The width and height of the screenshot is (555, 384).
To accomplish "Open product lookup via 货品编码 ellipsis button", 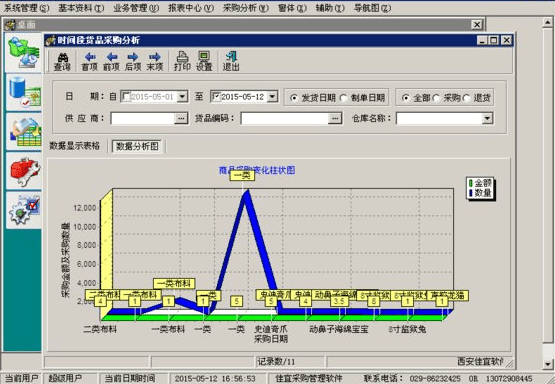I will (x=334, y=118).
